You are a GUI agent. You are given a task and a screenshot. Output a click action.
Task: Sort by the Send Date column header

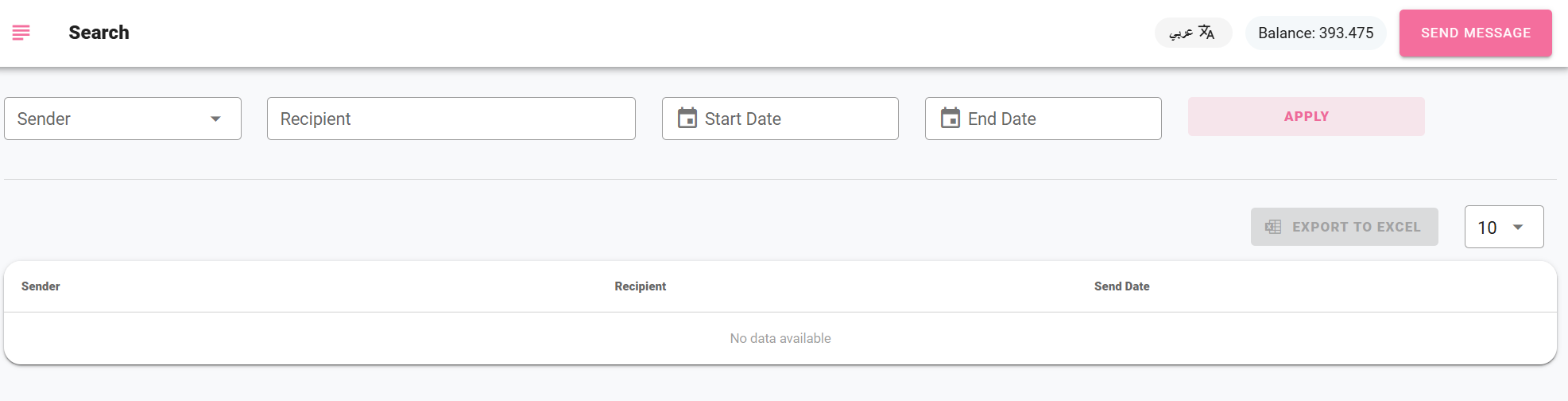pos(1121,286)
